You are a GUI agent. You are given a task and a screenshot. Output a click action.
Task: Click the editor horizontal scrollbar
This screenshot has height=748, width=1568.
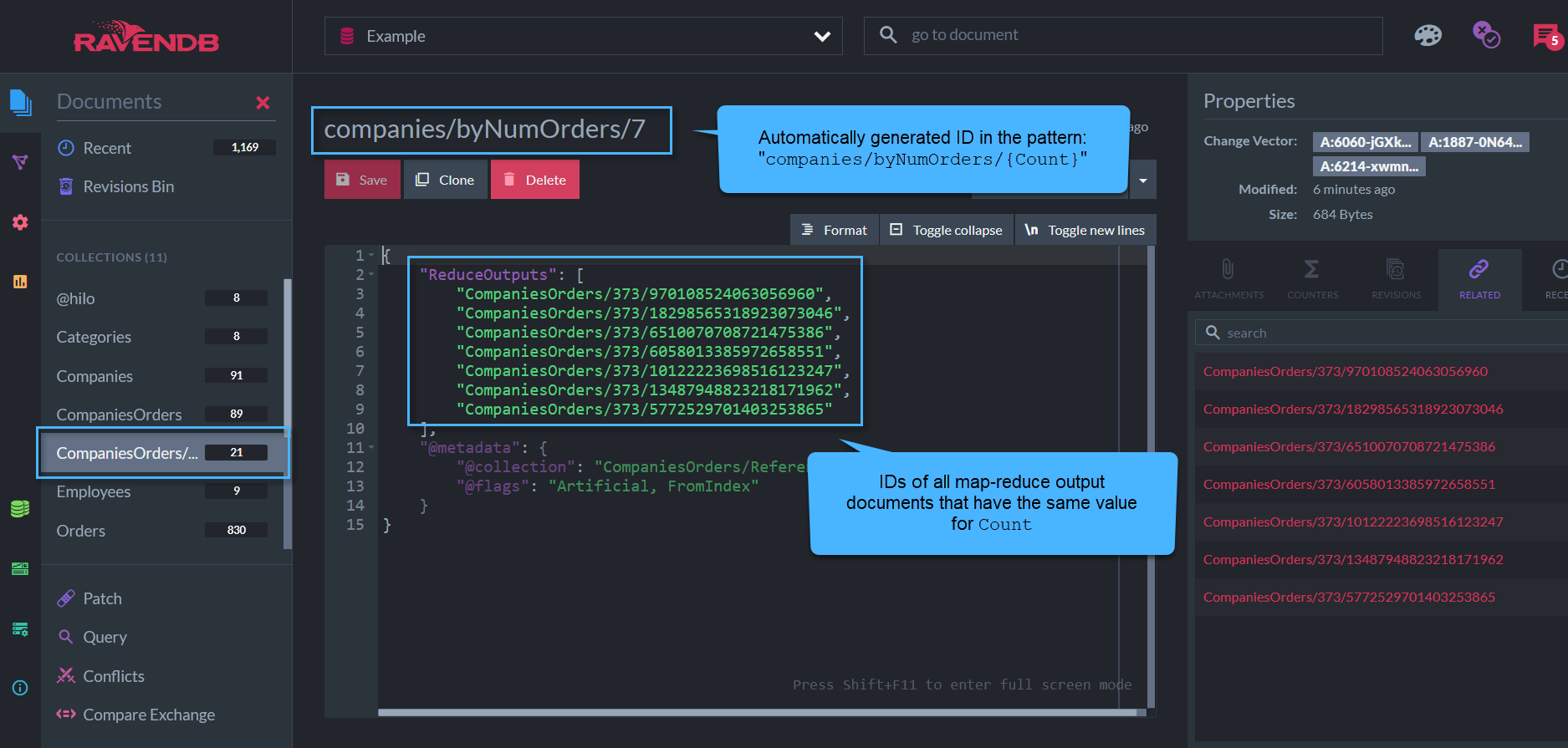757,713
